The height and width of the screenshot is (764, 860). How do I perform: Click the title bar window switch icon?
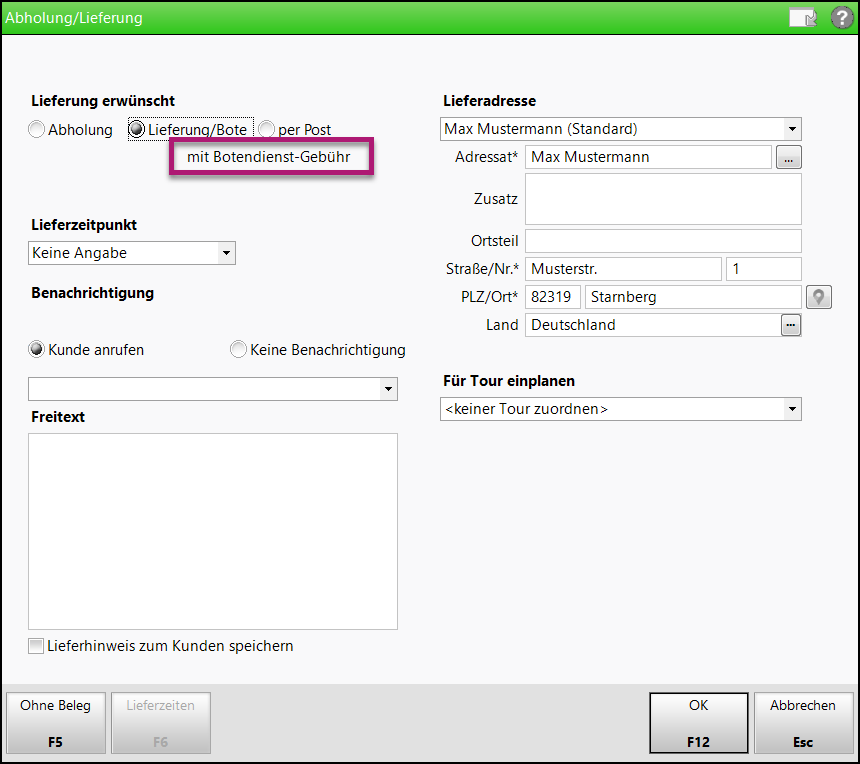(802, 18)
